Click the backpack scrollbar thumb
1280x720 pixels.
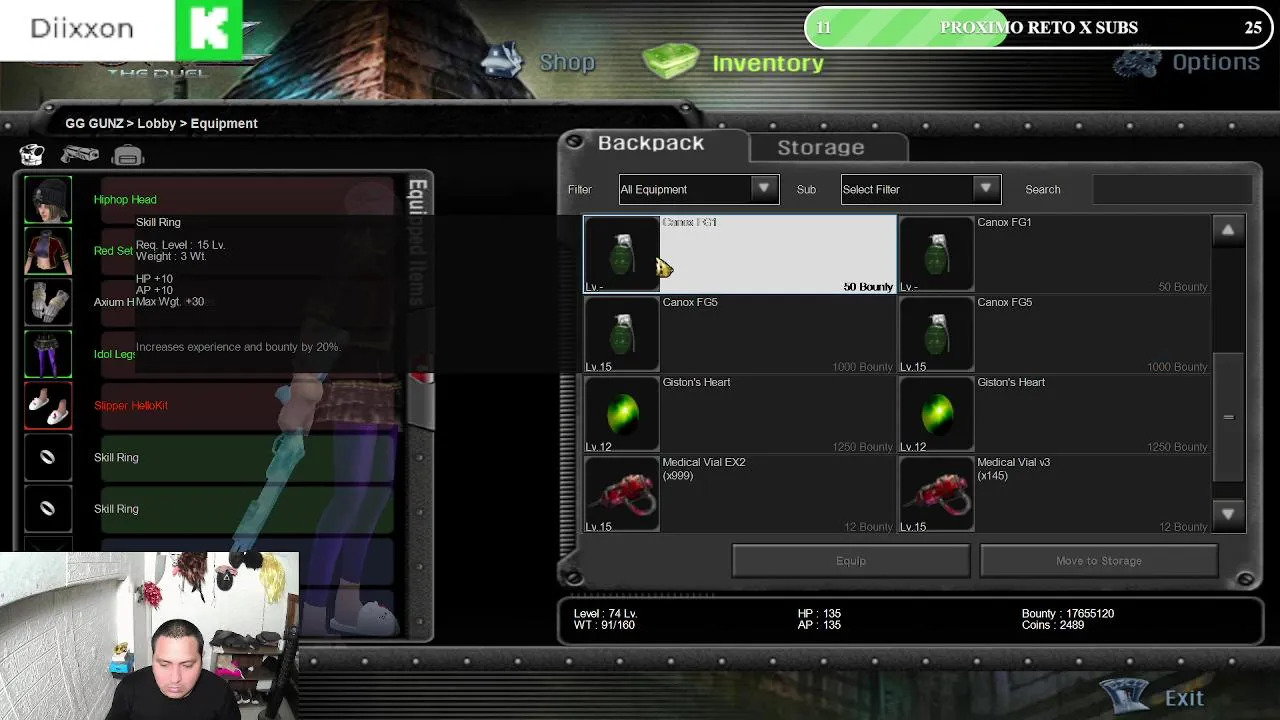(x=1228, y=416)
